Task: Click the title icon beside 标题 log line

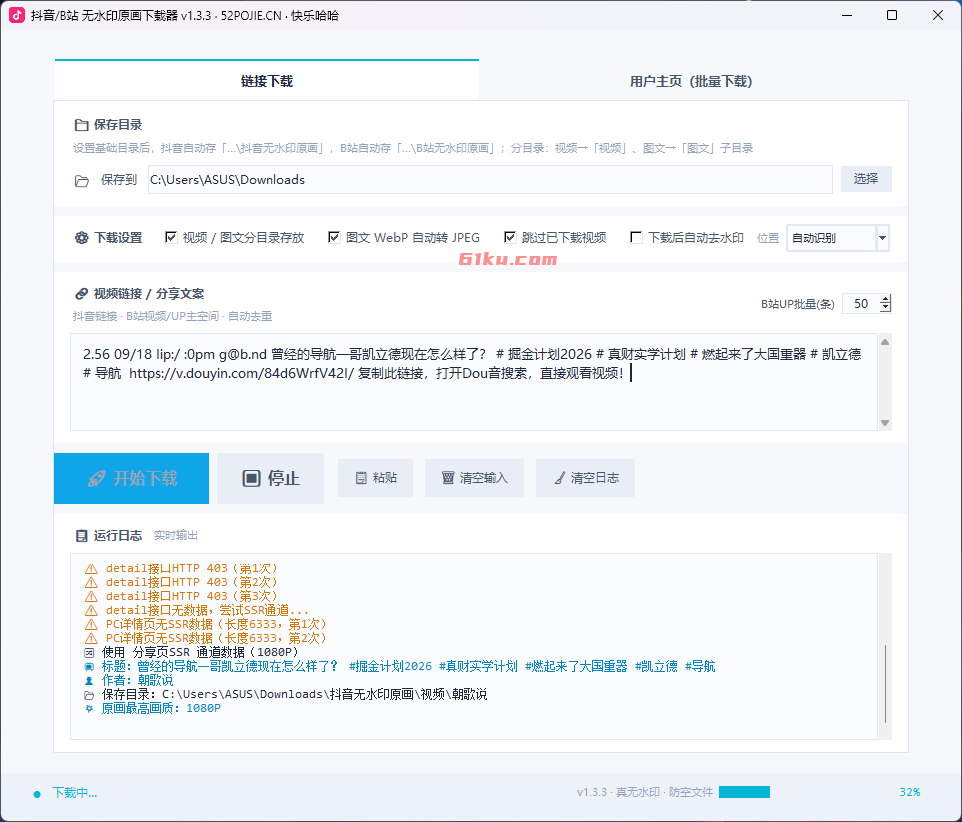Action: pos(90,667)
